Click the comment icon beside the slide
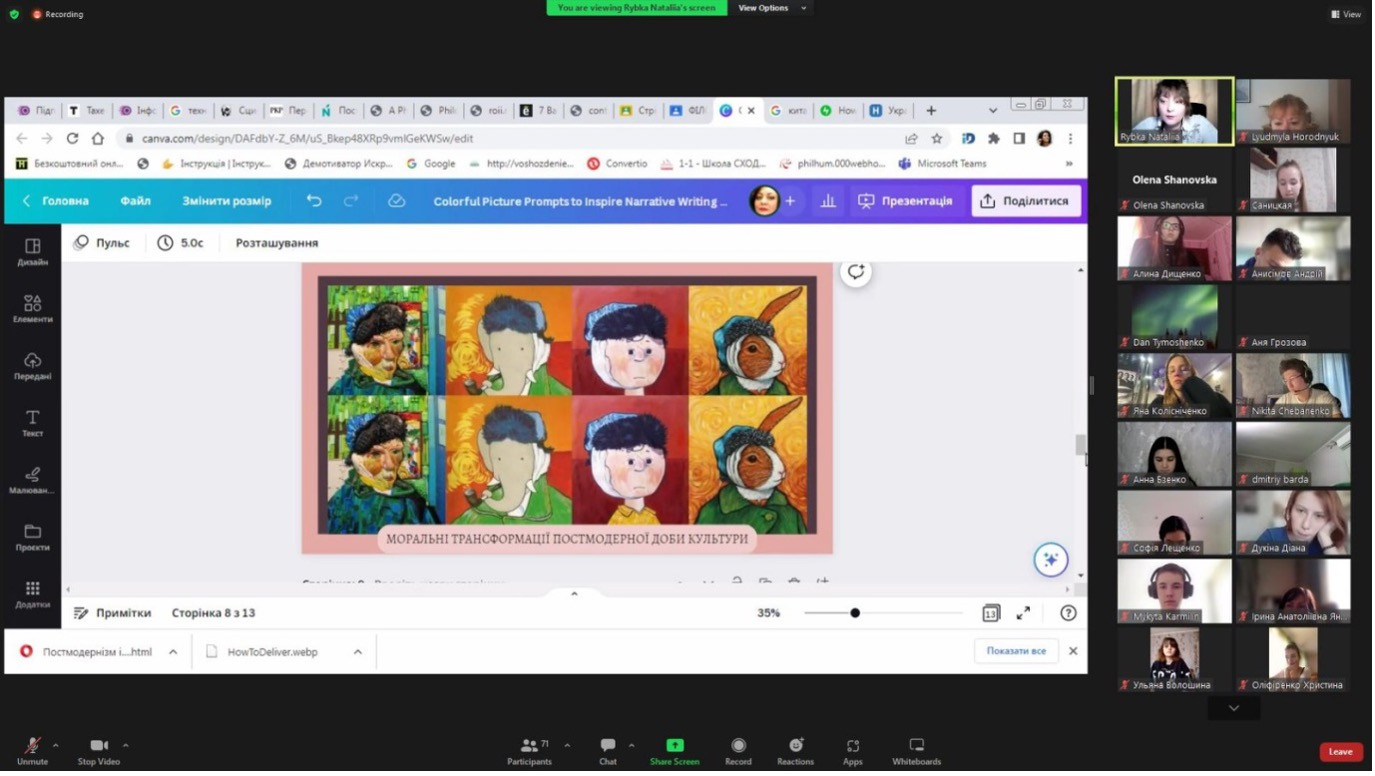 [x=856, y=272]
